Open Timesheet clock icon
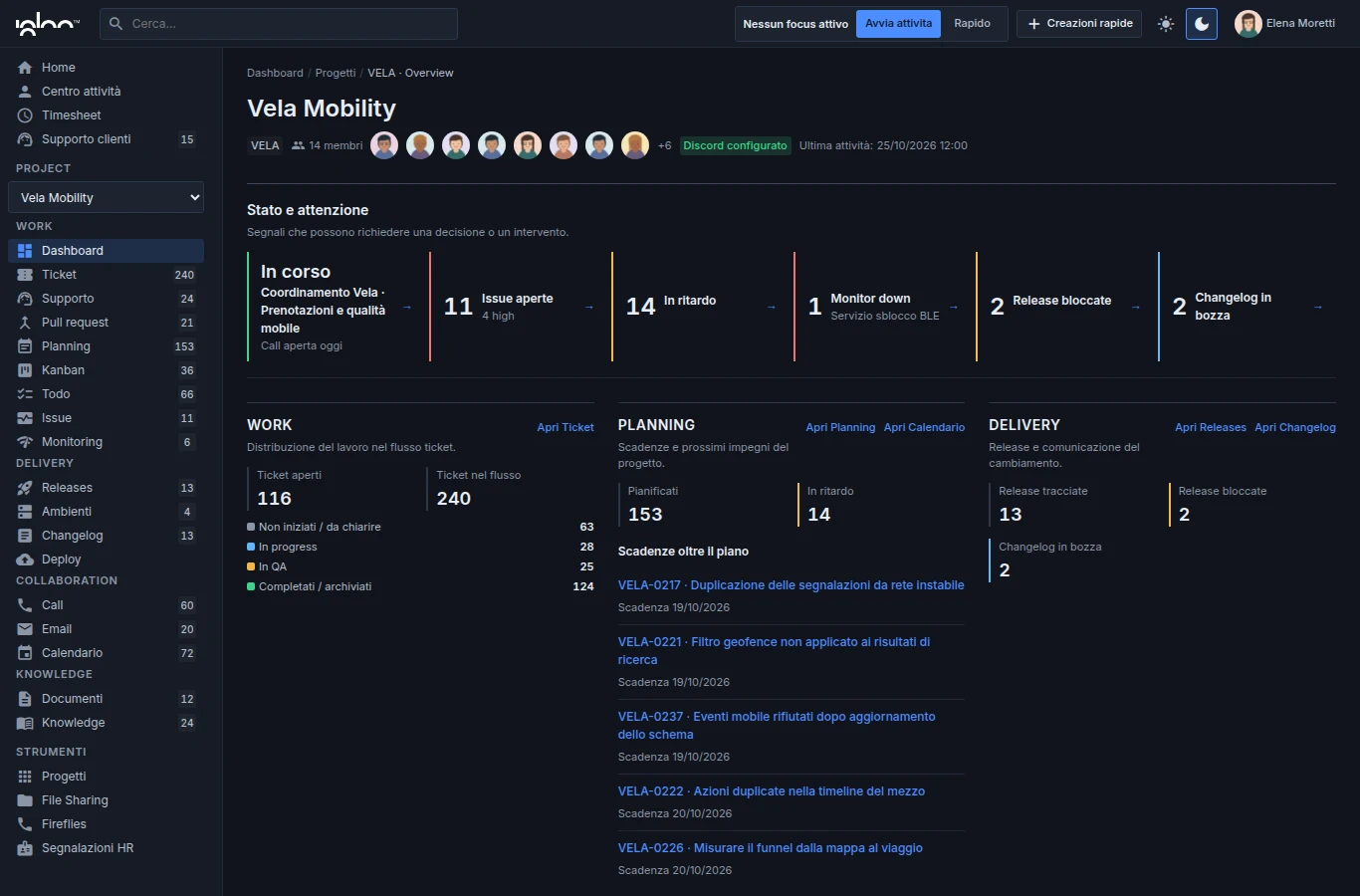1360x896 pixels. pos(25,115)
